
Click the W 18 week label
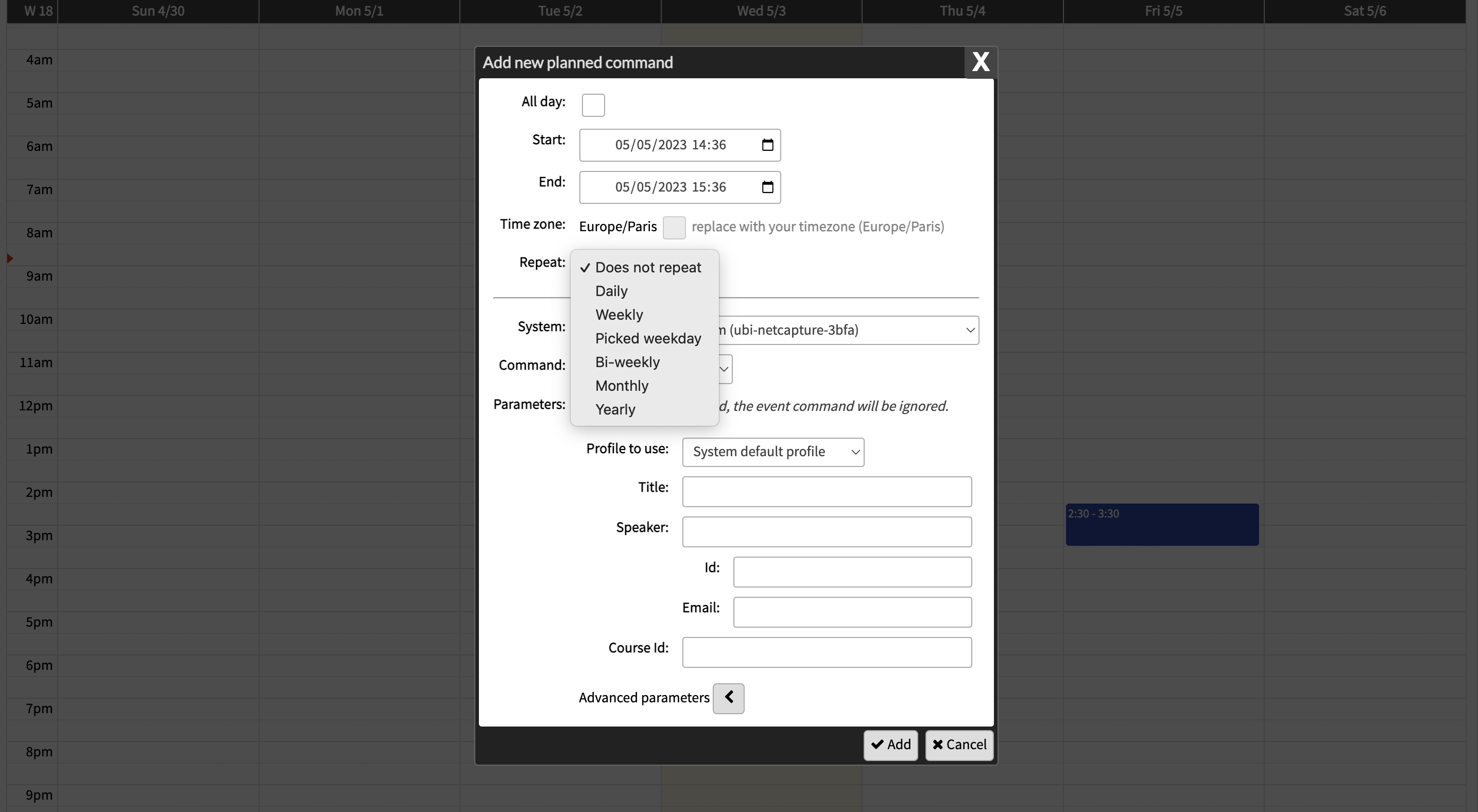tap(38, 11)
